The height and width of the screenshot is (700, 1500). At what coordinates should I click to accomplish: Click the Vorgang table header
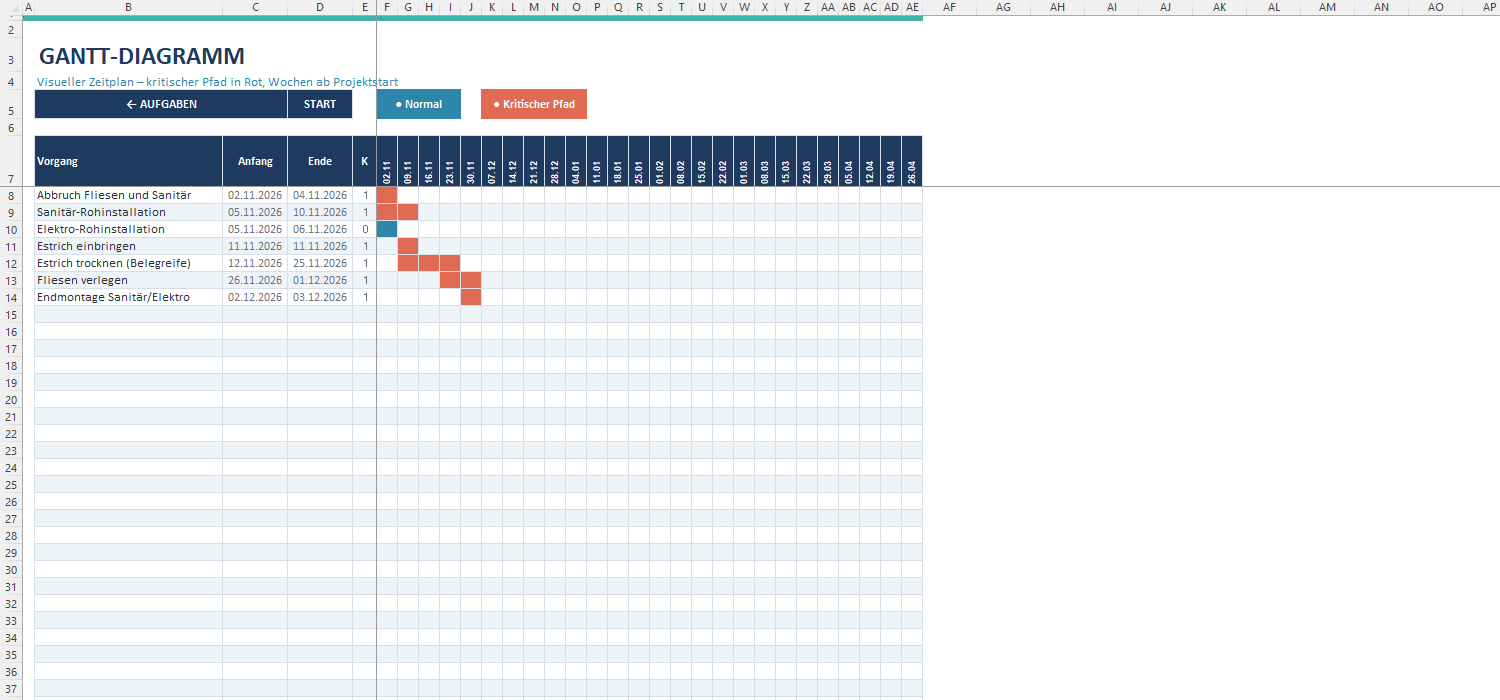click(x=129, y=161)
